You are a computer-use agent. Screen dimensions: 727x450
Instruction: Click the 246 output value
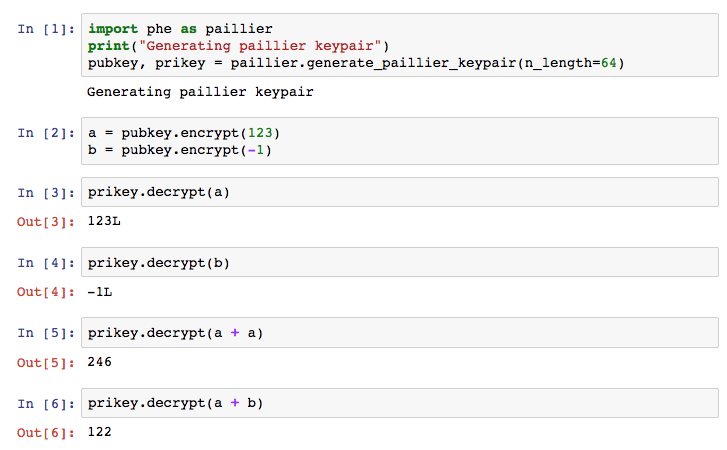[x=100, y=362]
